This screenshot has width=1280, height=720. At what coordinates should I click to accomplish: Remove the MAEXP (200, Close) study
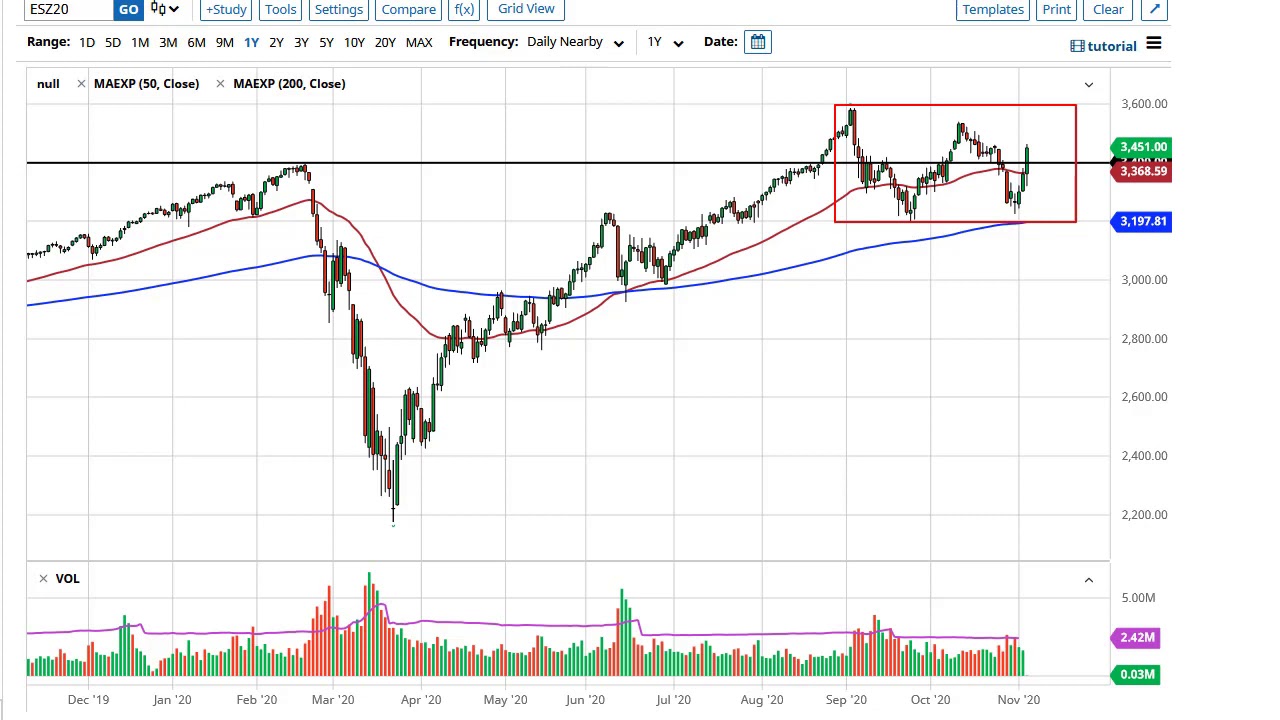coord(220,84)
